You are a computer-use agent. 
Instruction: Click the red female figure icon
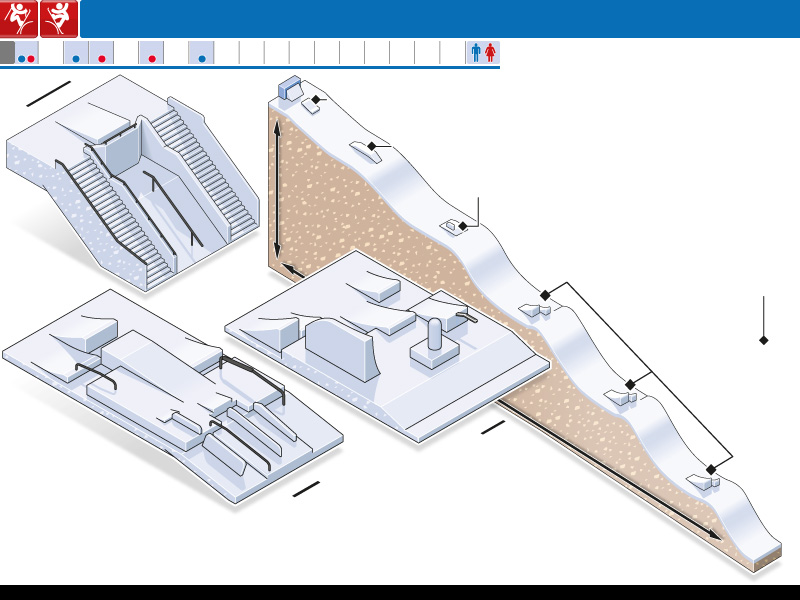click(490, 53)
